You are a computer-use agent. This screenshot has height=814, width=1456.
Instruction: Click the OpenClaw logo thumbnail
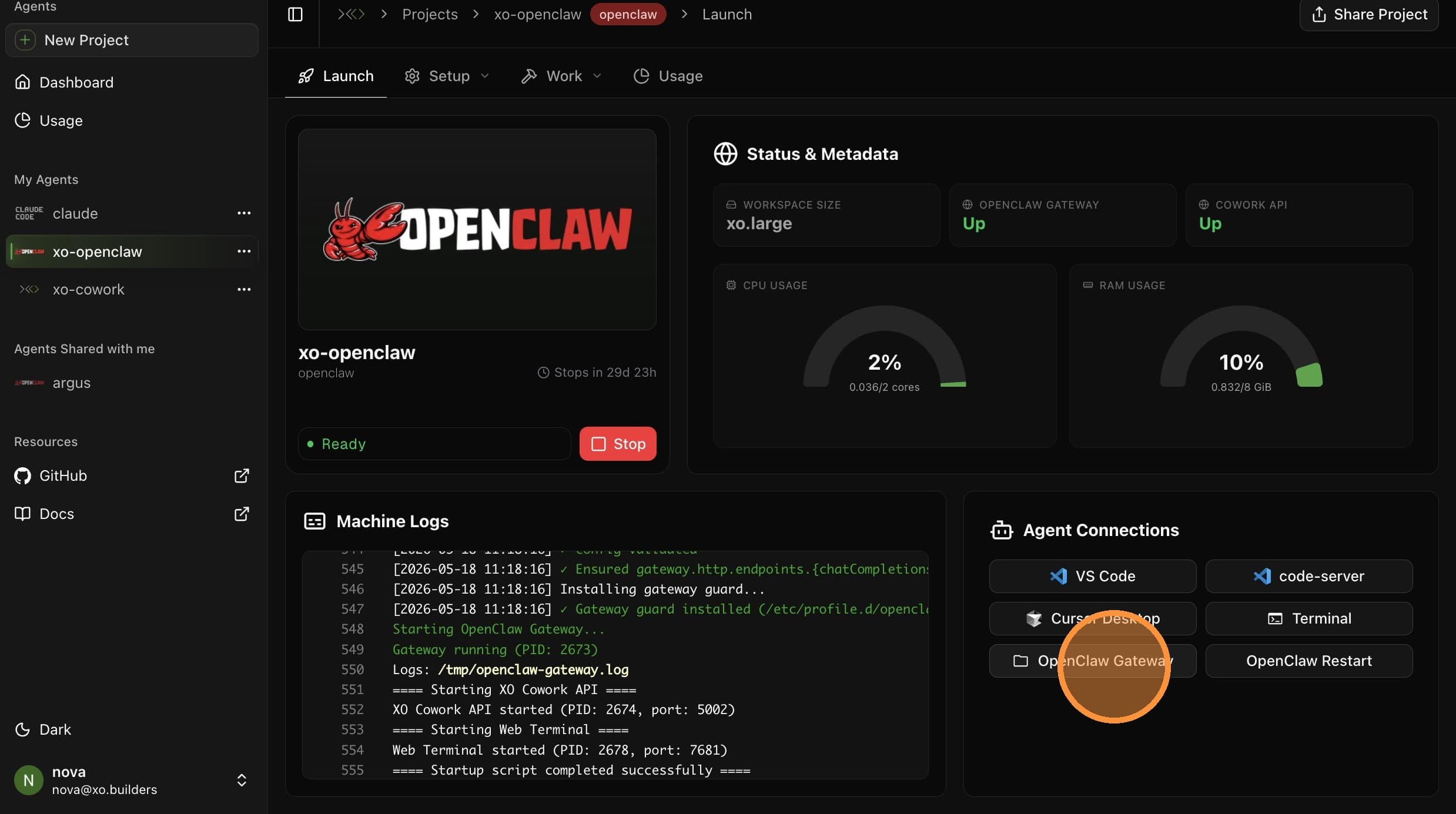click(x=477, y=229)
